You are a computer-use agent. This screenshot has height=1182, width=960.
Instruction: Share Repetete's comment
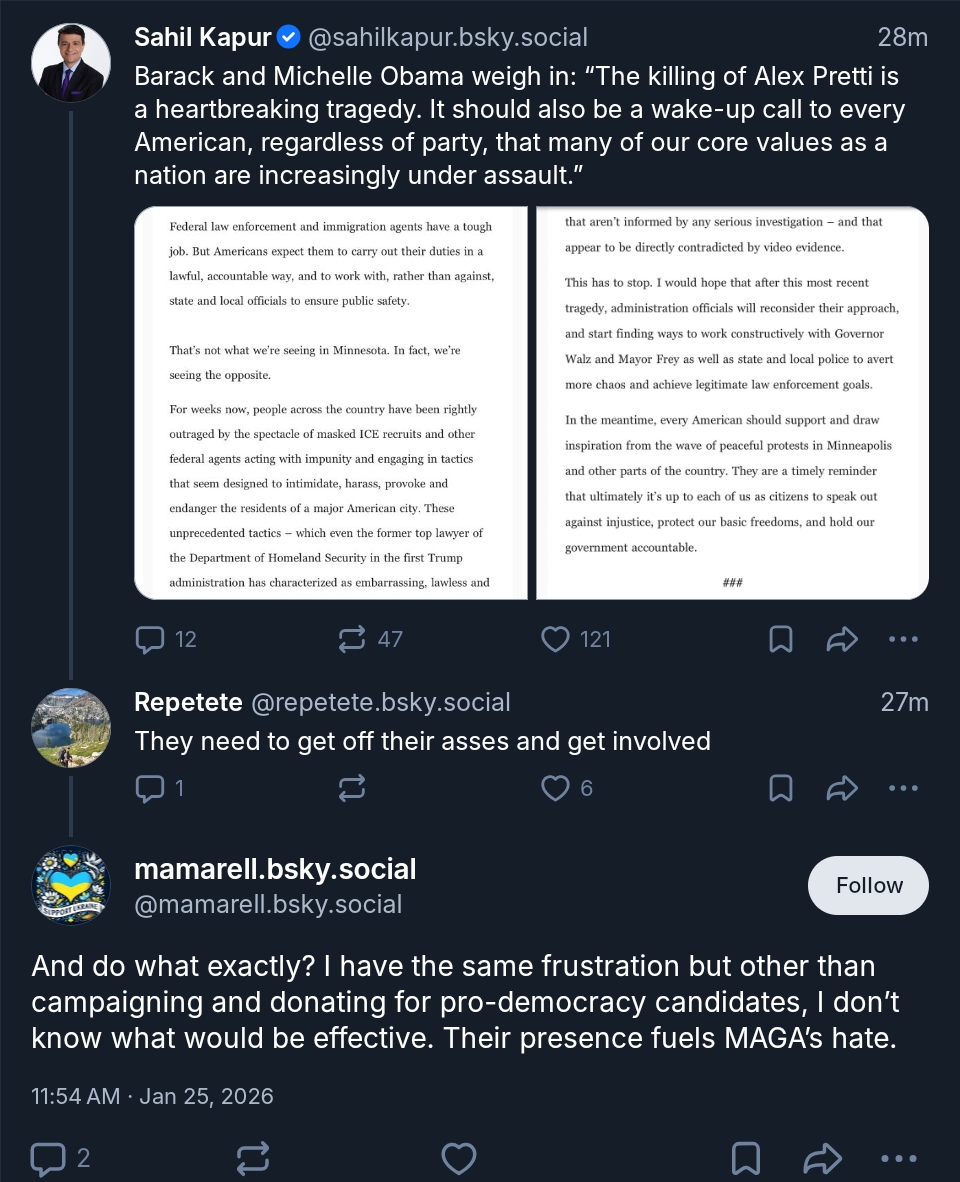(x=842, y=788)
